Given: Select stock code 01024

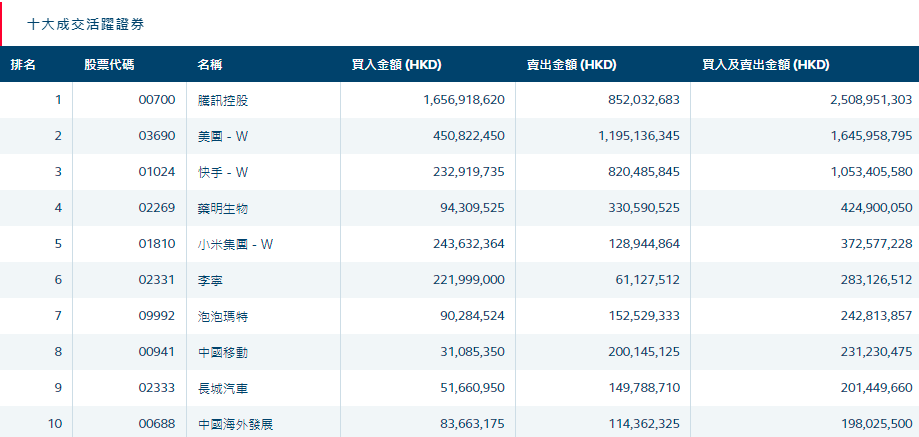Looking at the screenshot, I should [157, 172].
